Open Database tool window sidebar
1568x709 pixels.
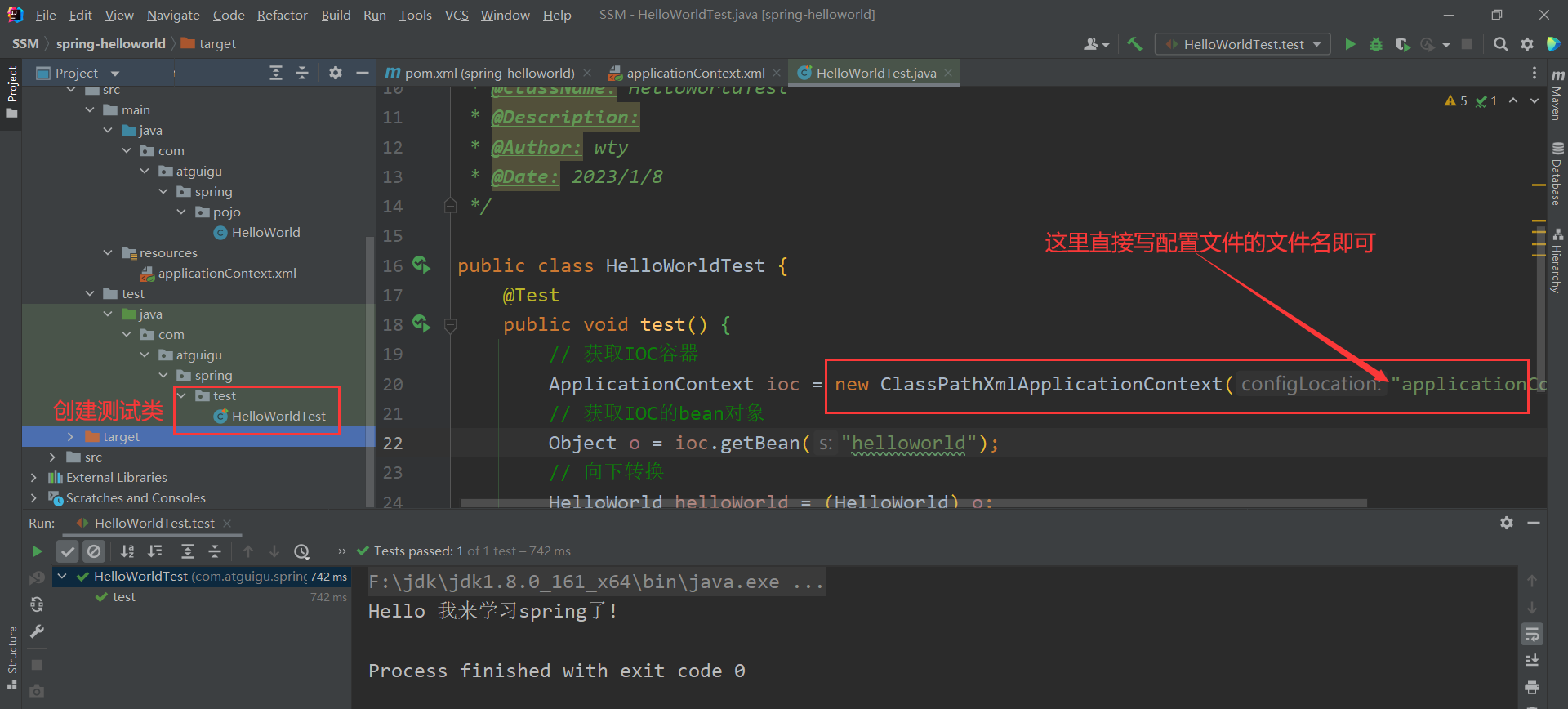click(x=1557, y=173)
